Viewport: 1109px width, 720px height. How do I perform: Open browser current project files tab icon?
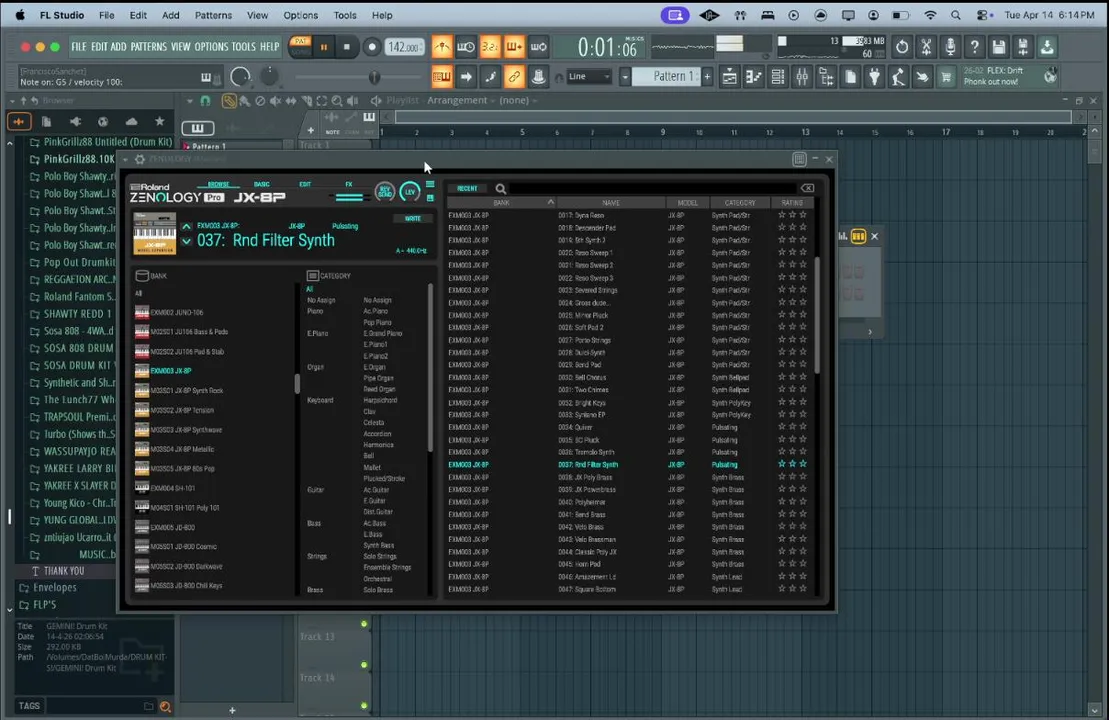[x=47, y=122]
